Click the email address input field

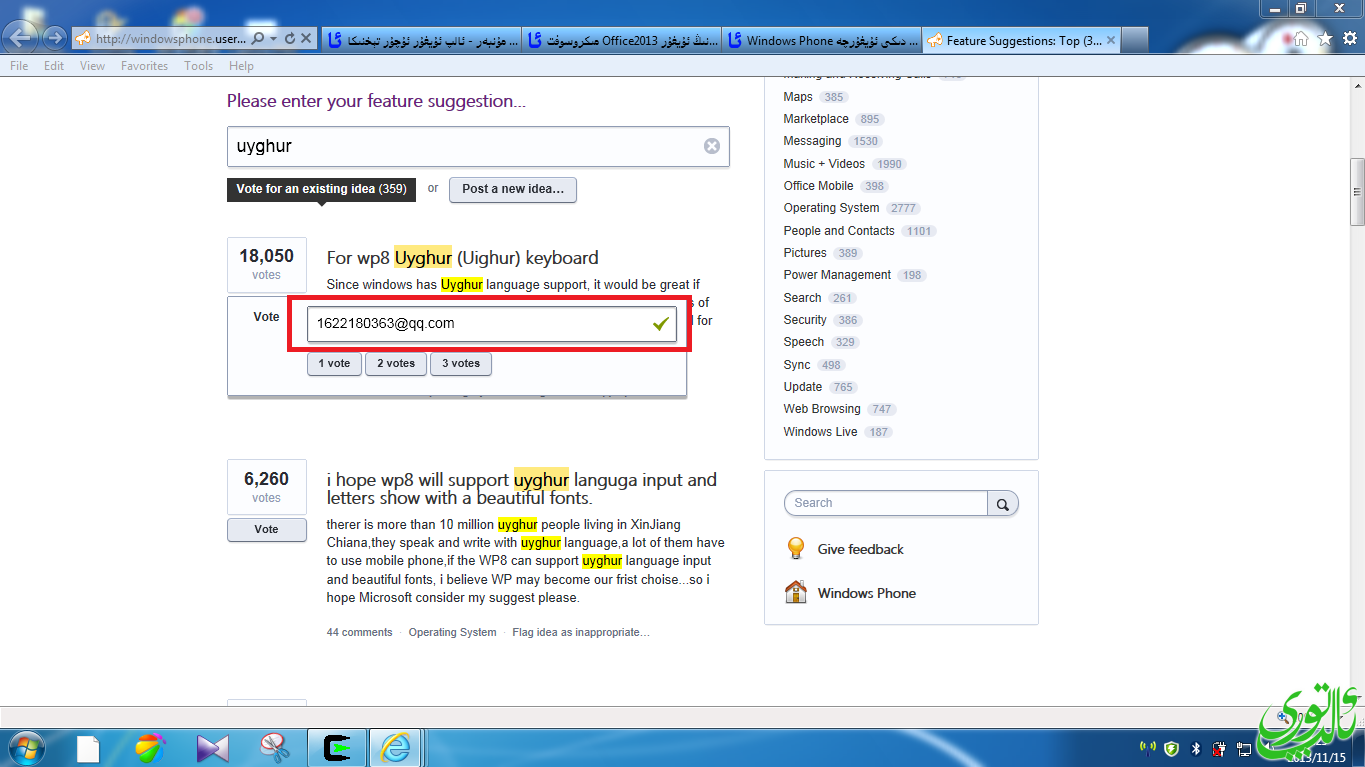coord(478,324)
